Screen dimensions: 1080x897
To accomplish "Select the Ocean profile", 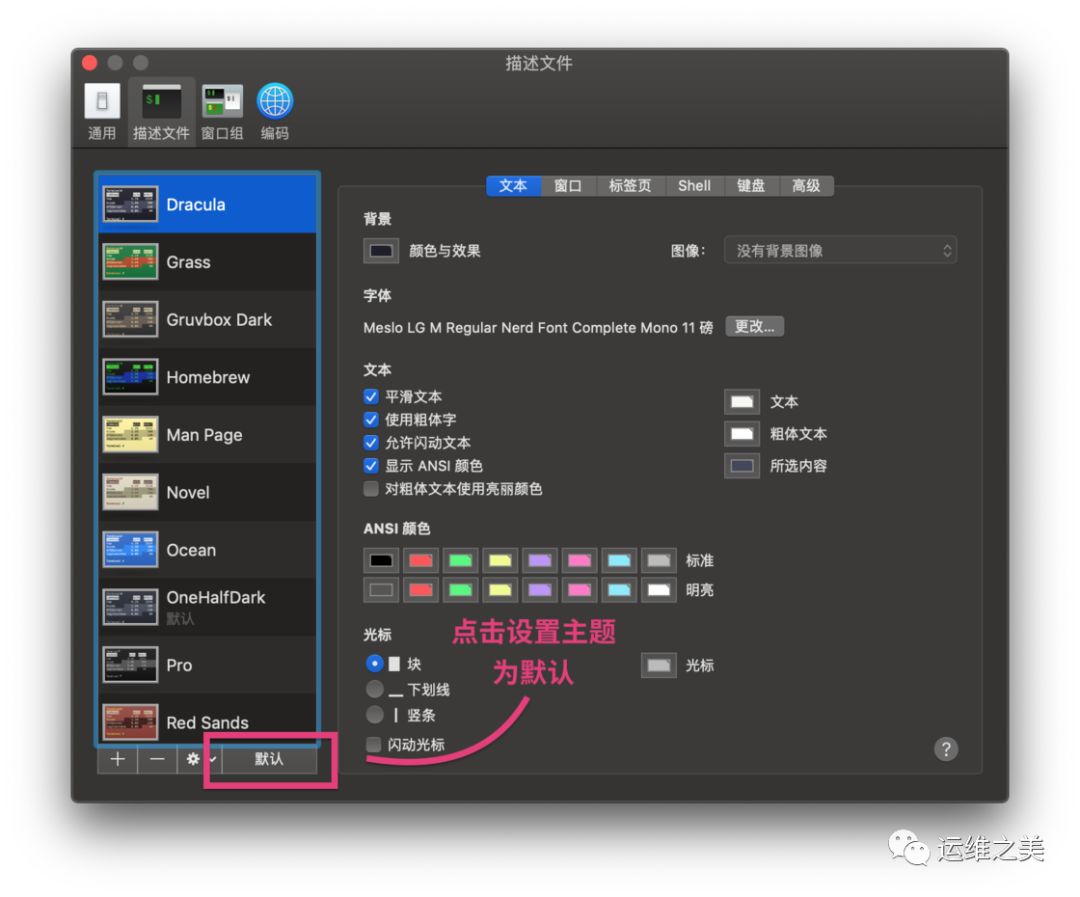I will click(207, 550).
